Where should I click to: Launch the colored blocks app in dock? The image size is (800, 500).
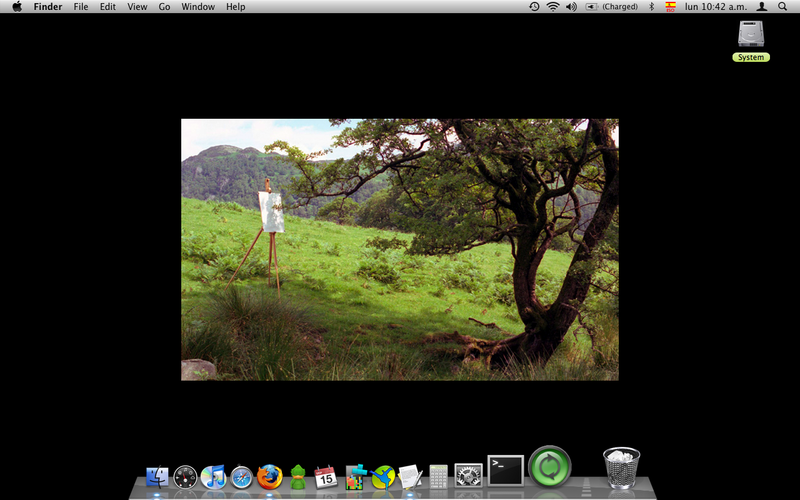(356, 477)
